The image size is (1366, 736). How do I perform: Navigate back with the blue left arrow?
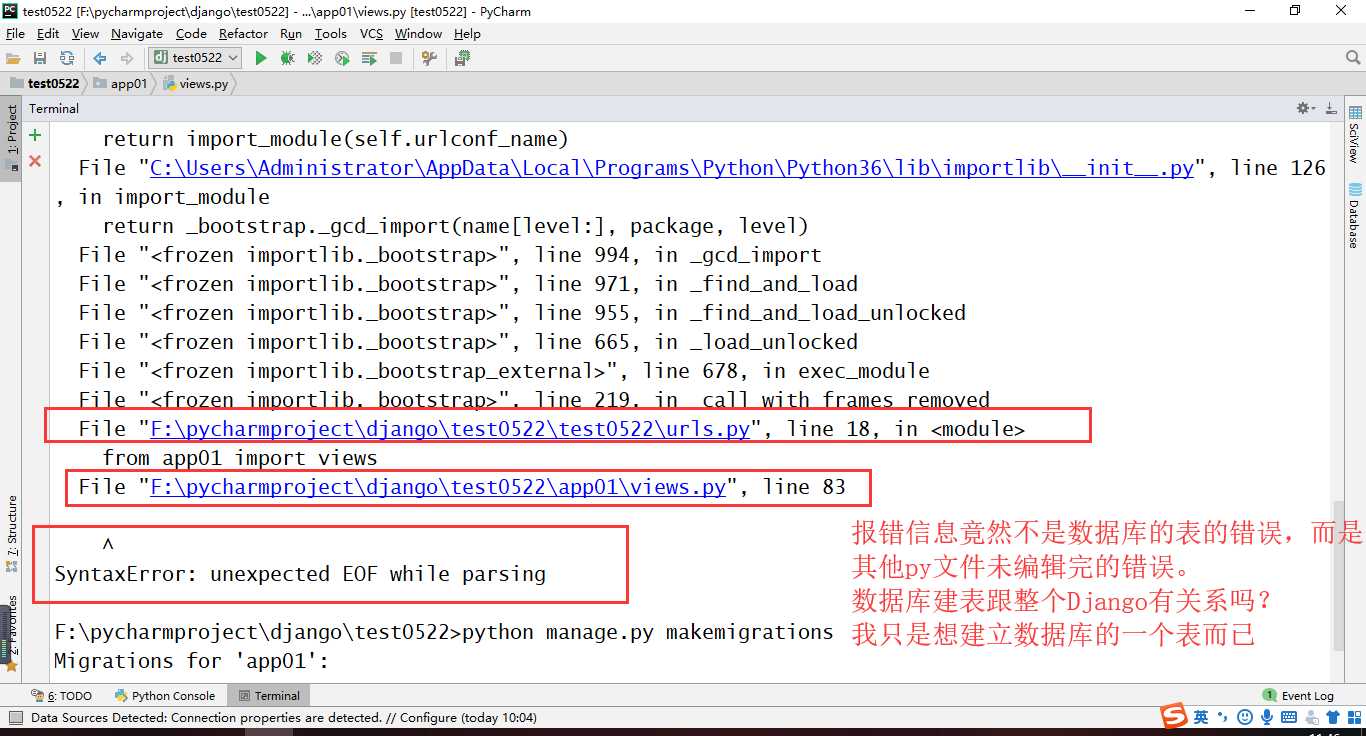pyautogui.click(x=100, y=58)
